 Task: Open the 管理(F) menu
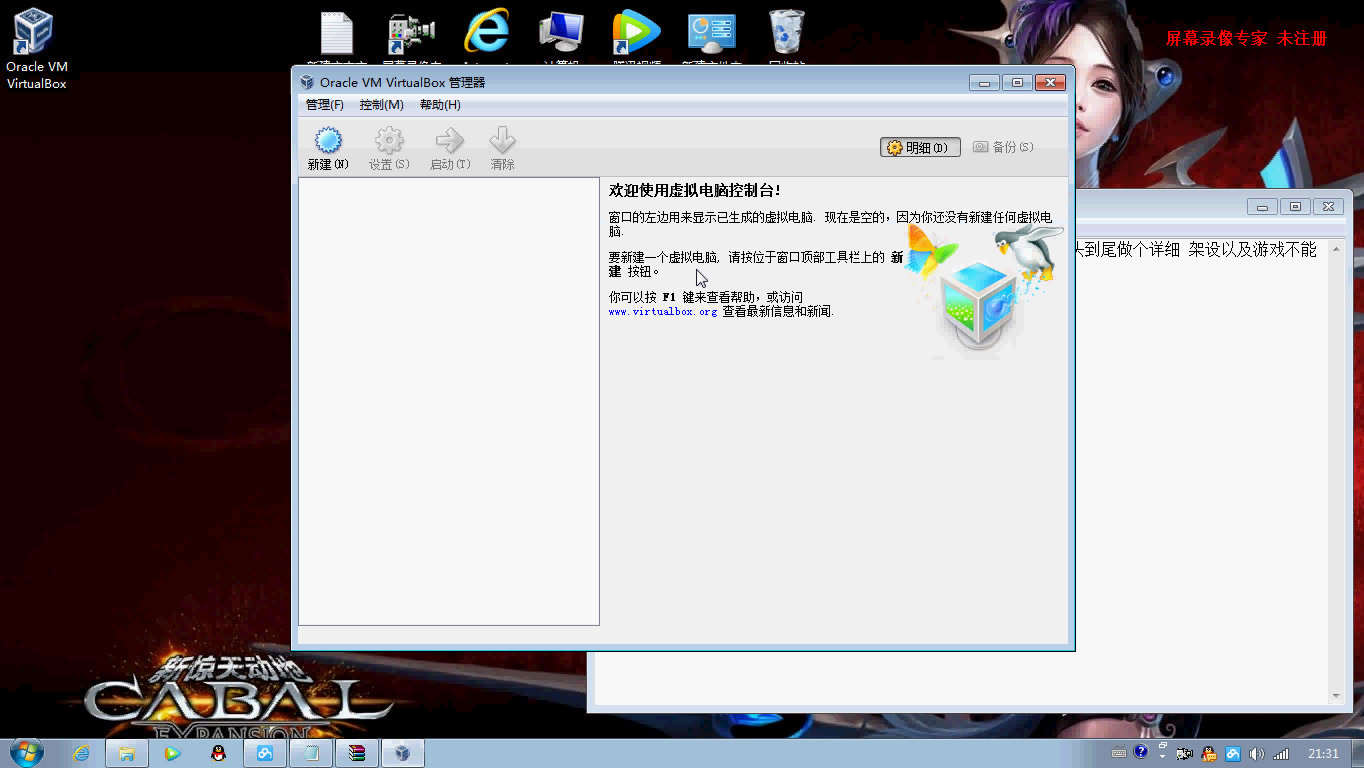[x=325, y=105]
